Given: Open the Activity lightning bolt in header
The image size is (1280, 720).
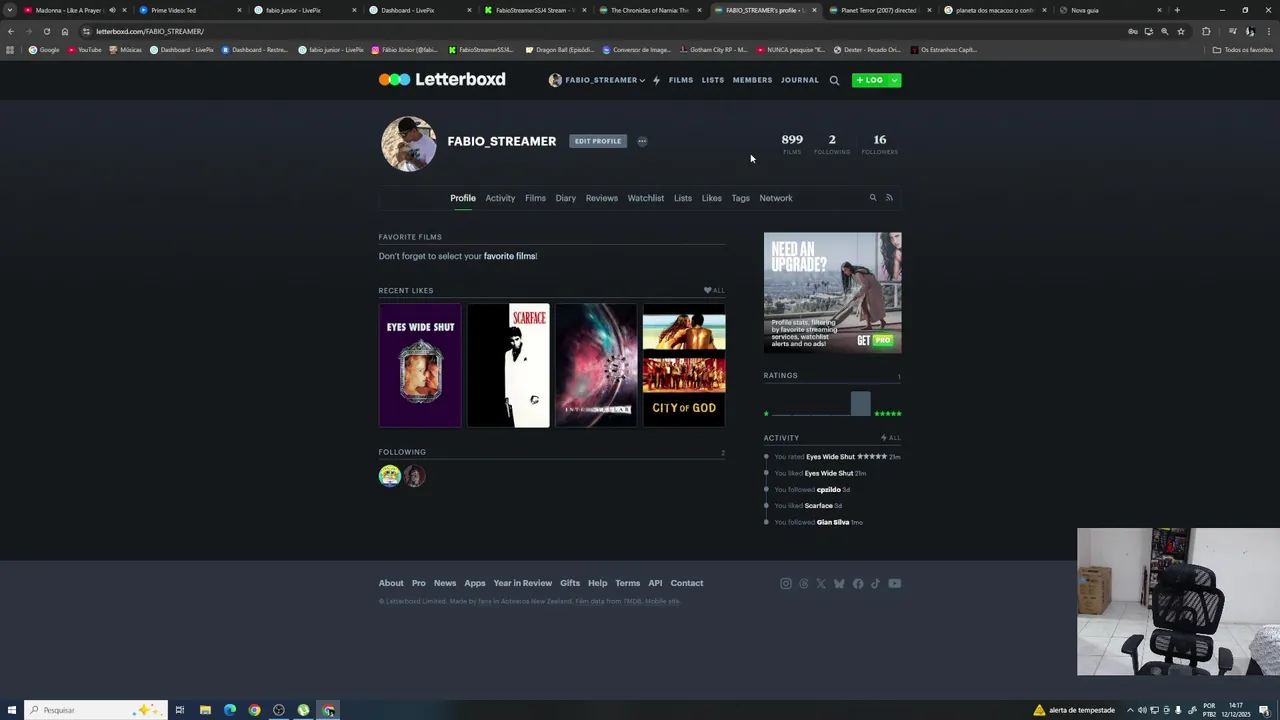Looking at the screenshot, I should coord(656,80).
